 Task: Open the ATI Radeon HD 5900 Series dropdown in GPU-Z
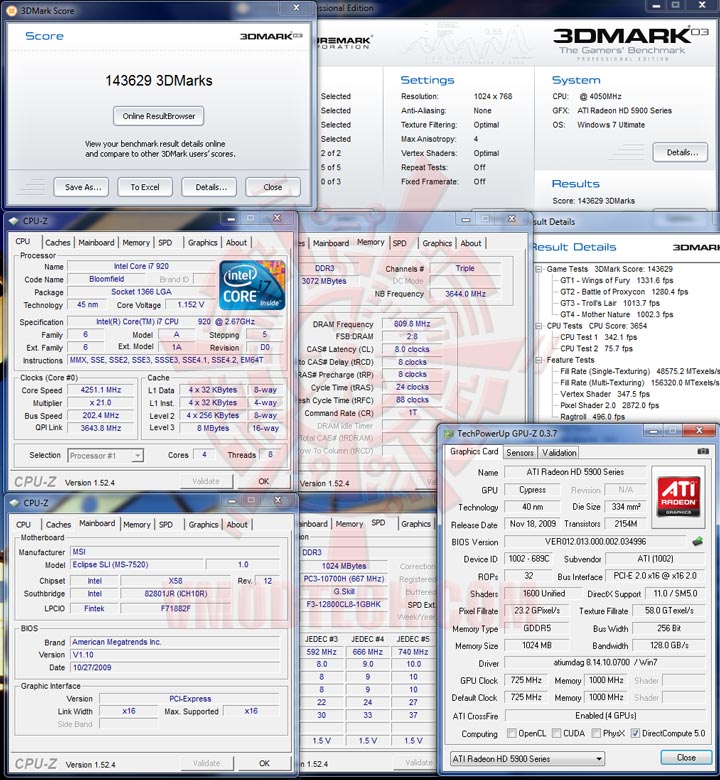point(527,759)
